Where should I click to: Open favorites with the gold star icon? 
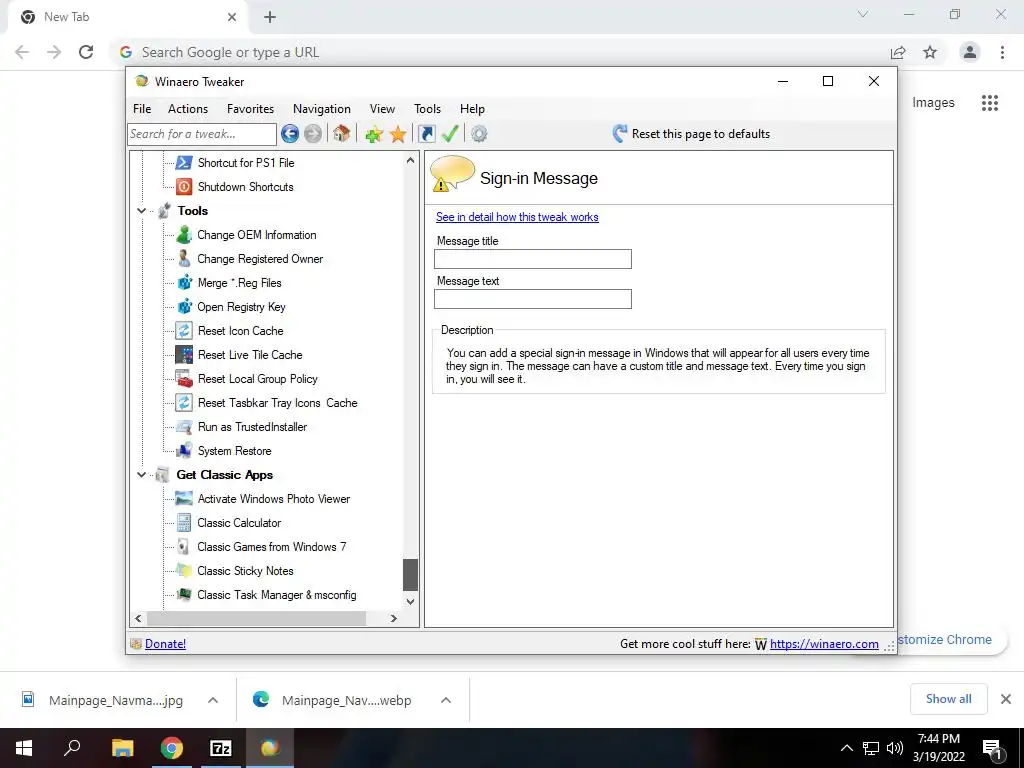398,135
